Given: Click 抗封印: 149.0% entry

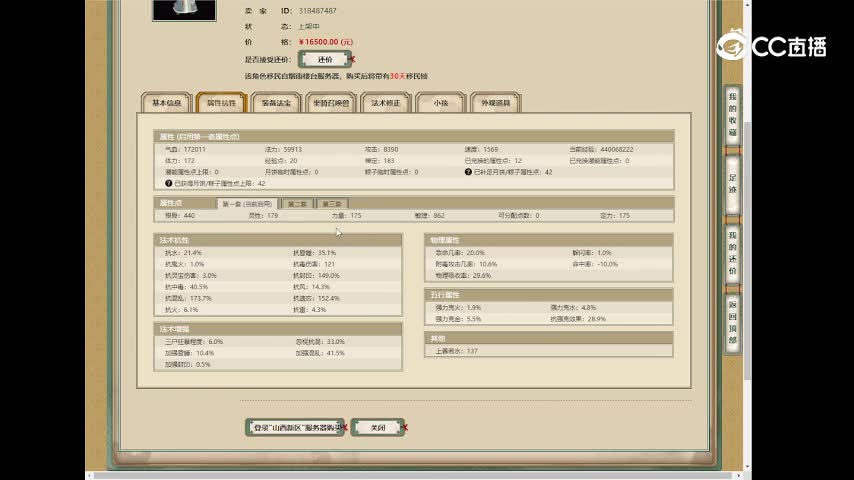Looking at the screenshot, I should [316, 276].
